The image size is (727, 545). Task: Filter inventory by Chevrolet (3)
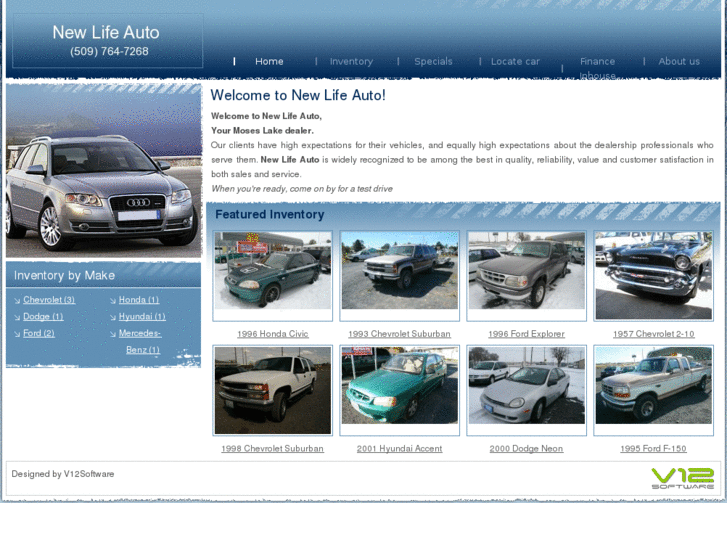tap(49, 300)
